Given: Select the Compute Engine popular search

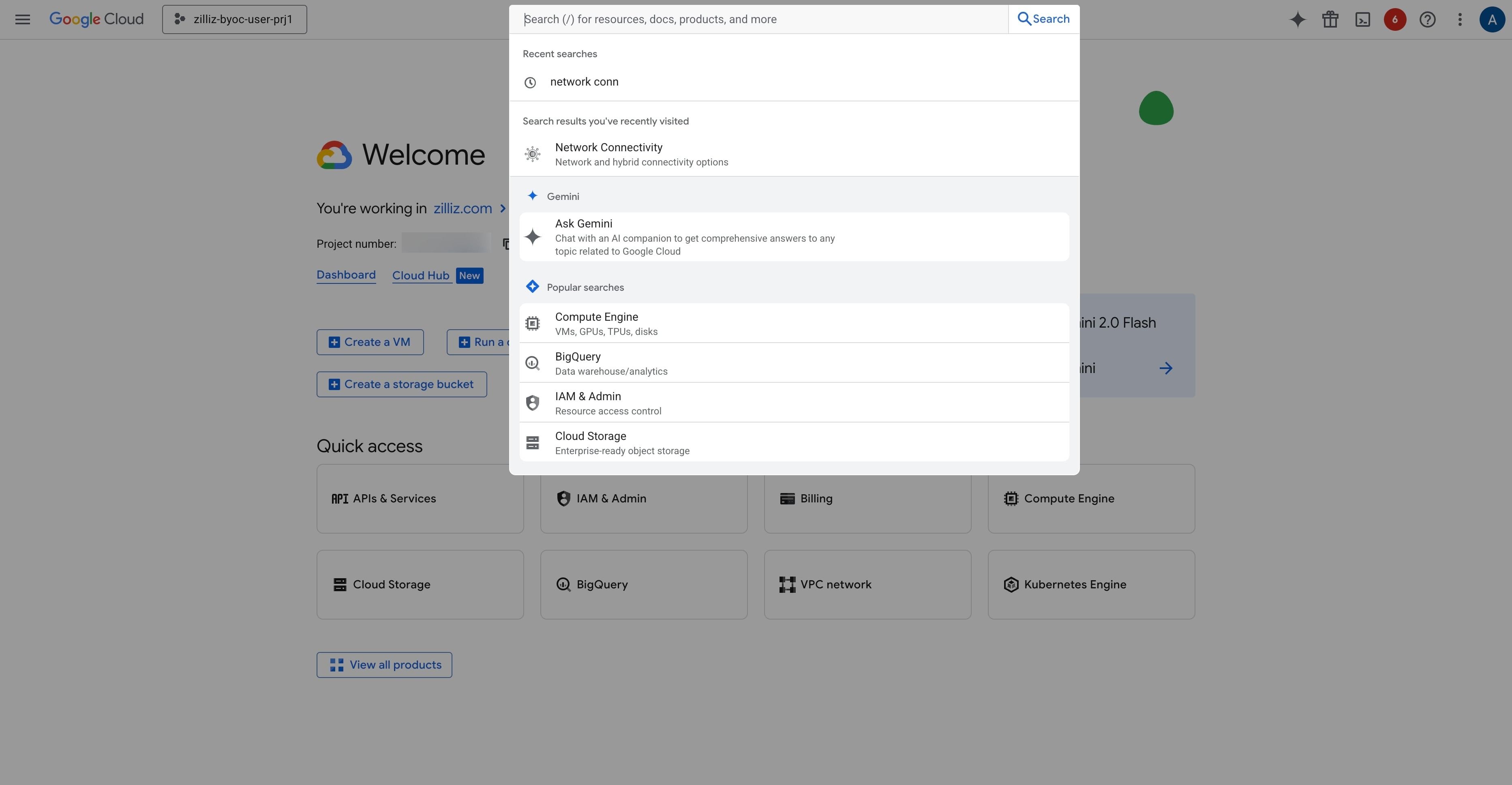Looking at the screenshot, I should pyautogui.click(x=794, y=324).
